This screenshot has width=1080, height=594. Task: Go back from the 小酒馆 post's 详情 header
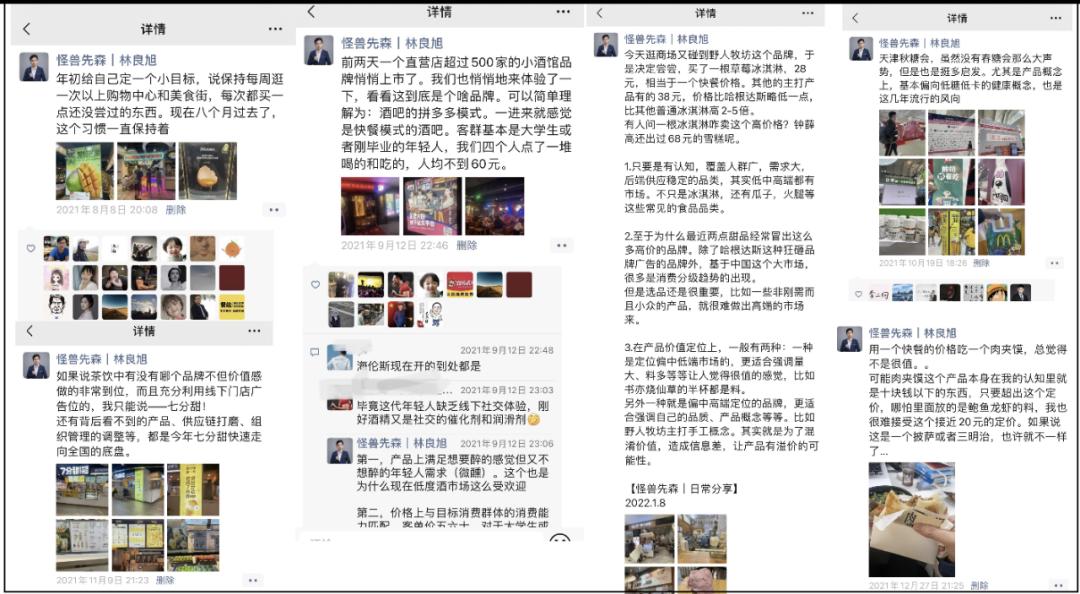tap(311, 12)
